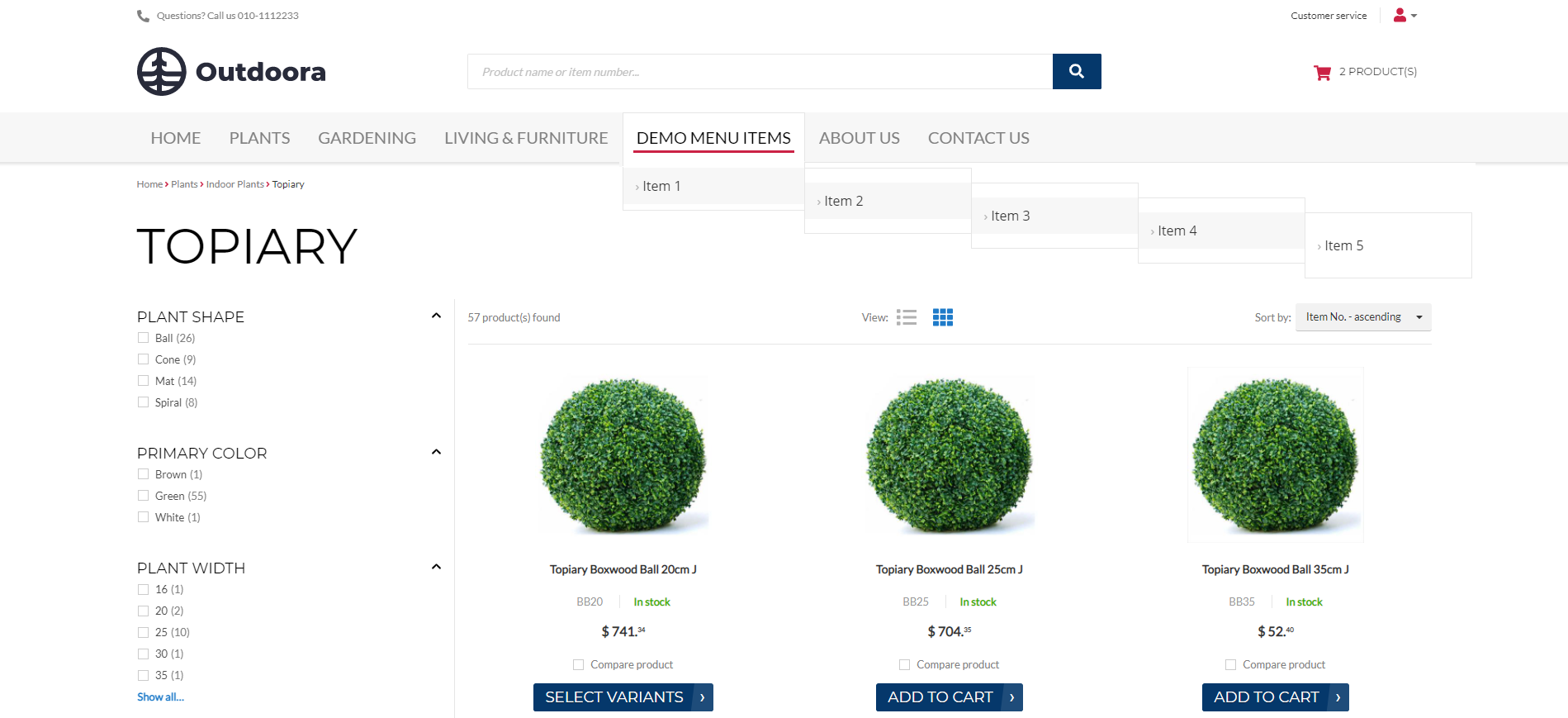1568x718 pixels.
Task: Select Item 4 in submenu
Action: [1221, 231]
